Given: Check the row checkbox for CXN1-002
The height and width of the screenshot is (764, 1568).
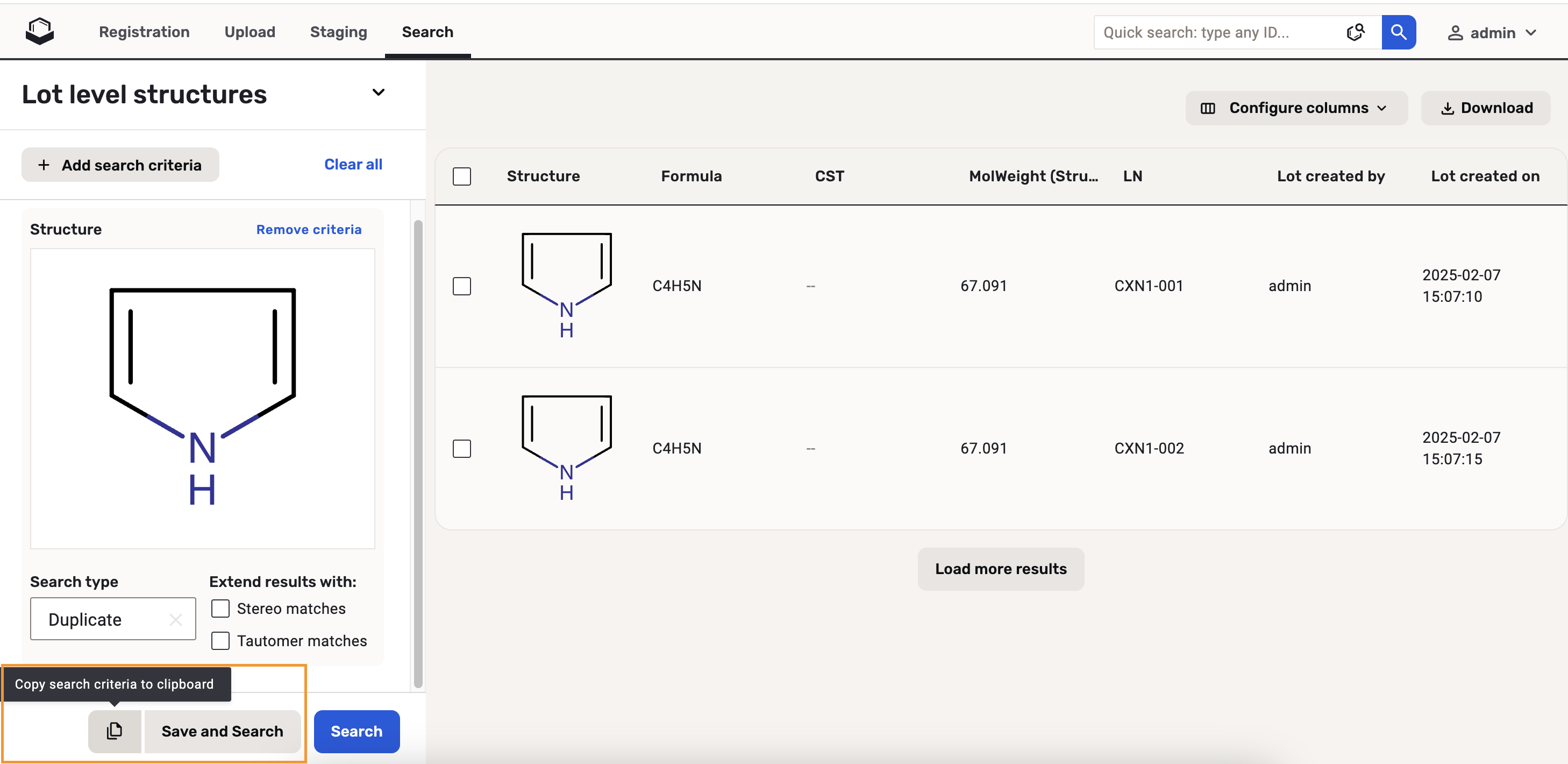Looking at the screenshot, I should click(x=461, y=448).
